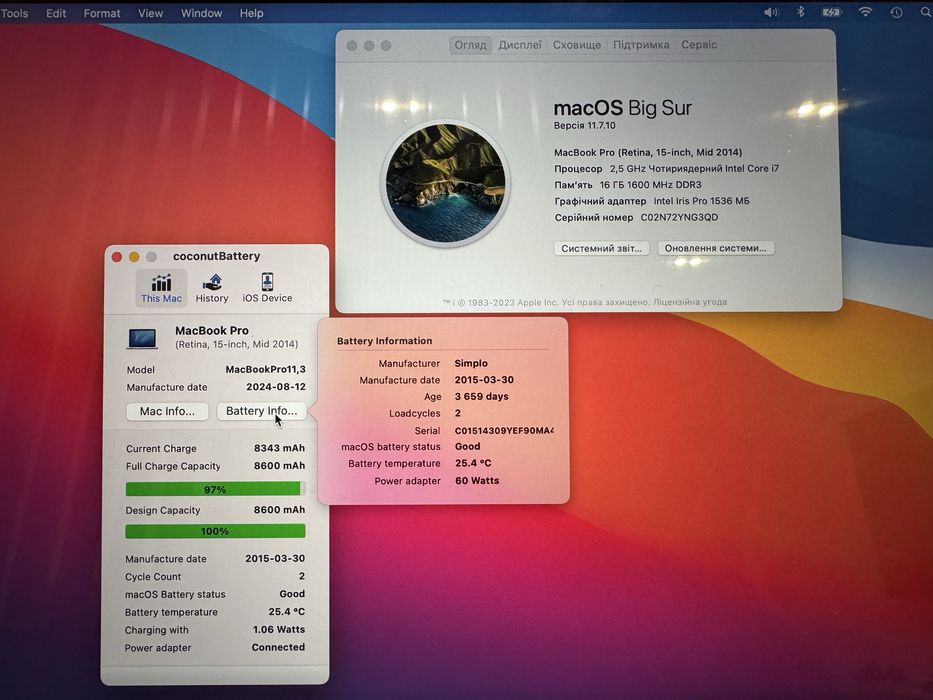Viewport: 933px width, 700px height.
Task: Click the MacBook Pro laptop icon
Action: click(x=142, y=338)
